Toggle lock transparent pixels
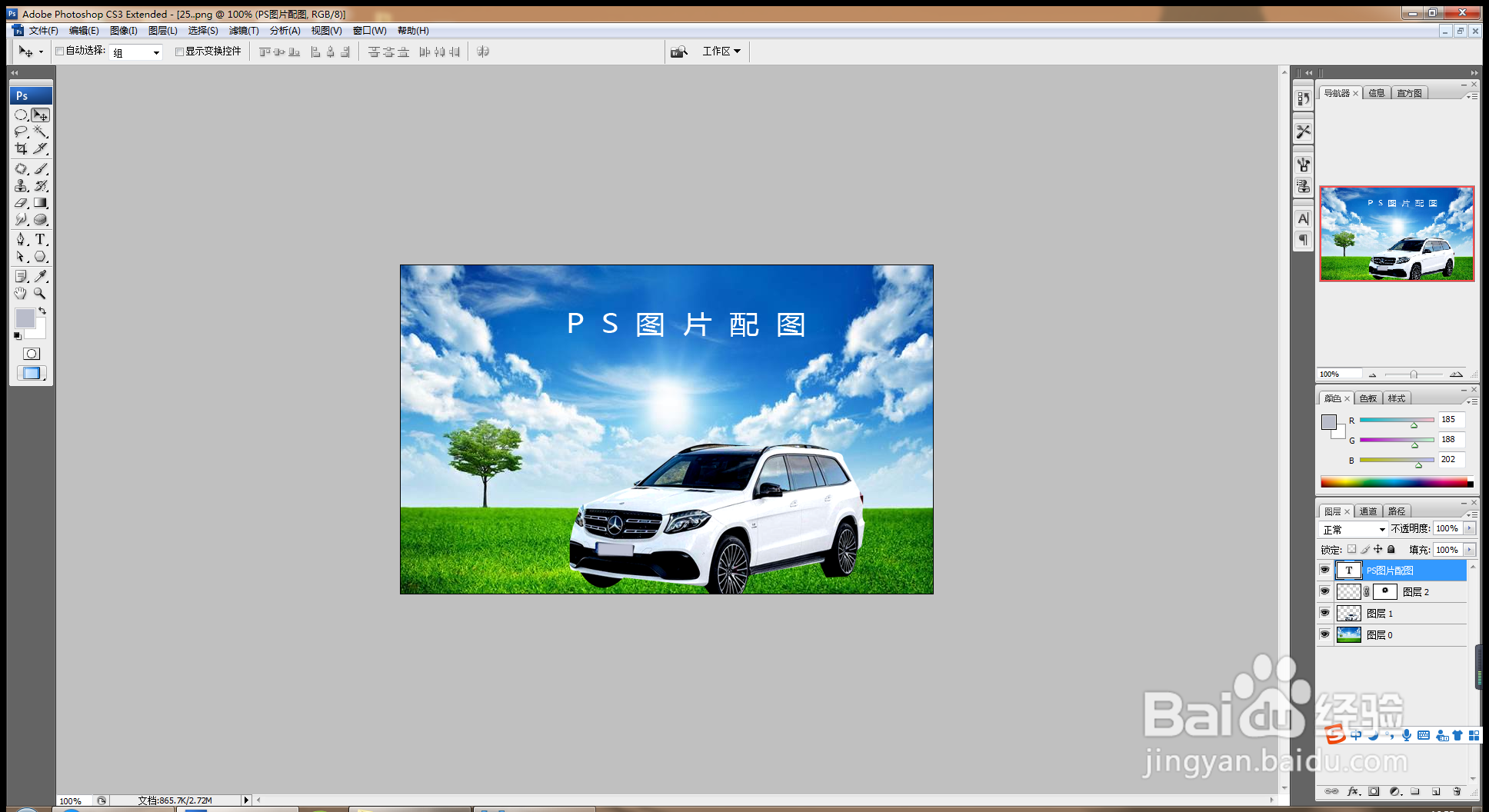Viewport: 1489px width, 812px height. [x=1351, y=549]
